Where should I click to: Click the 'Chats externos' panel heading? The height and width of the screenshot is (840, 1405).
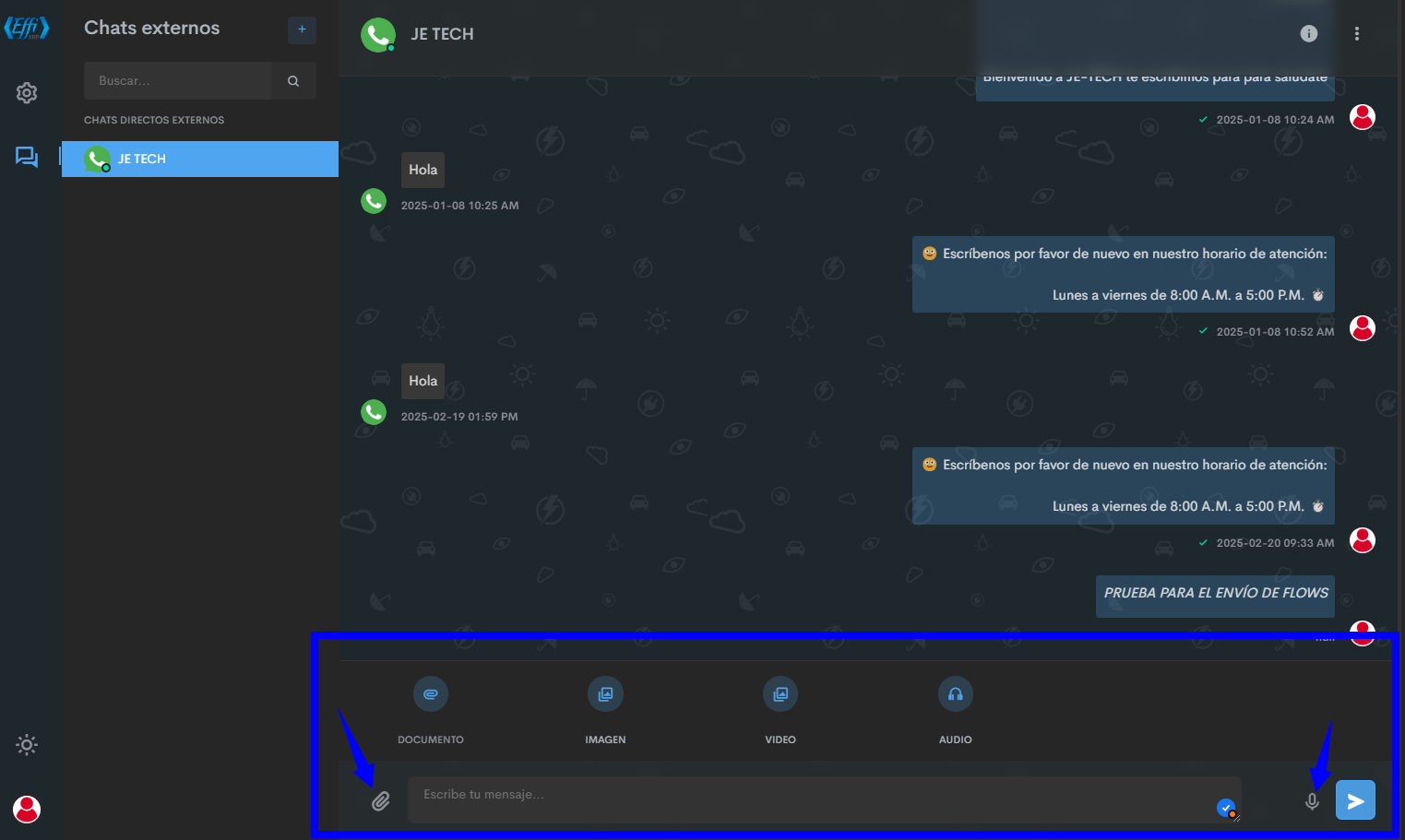point(152,29)
